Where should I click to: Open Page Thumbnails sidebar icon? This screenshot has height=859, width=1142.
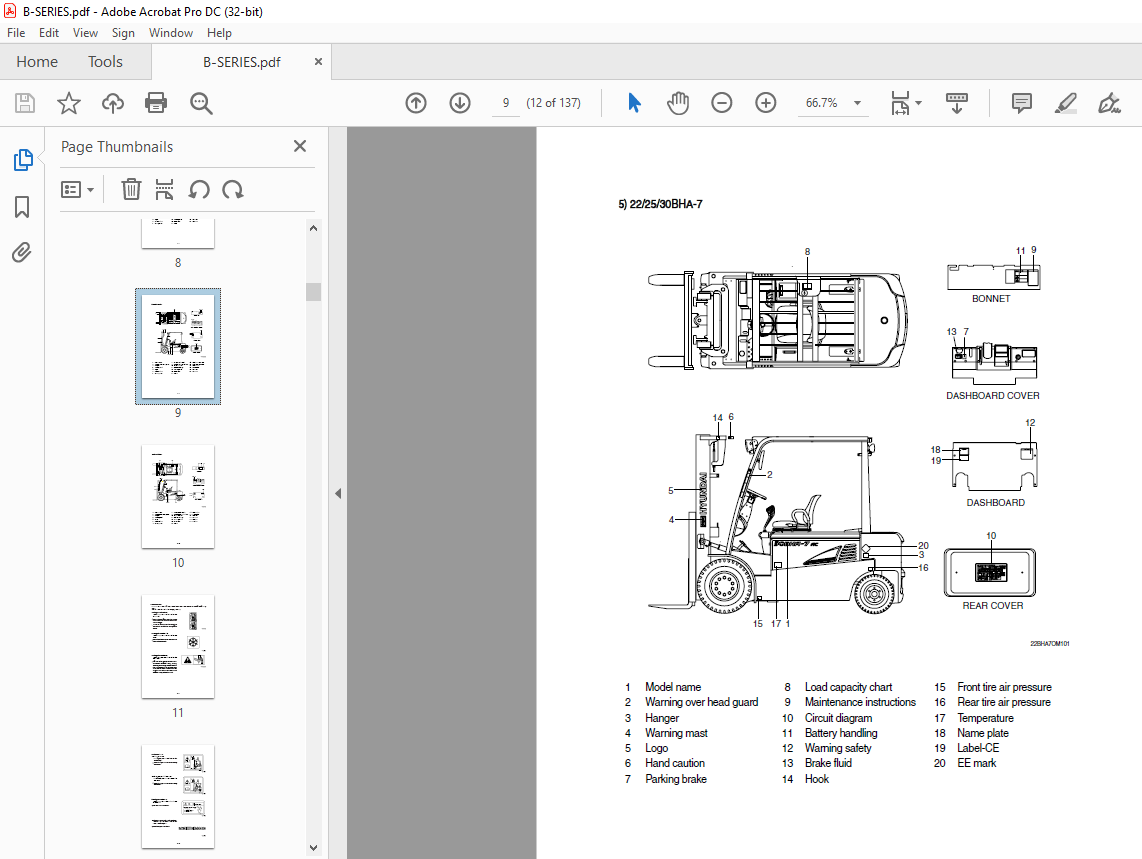(23, 160)
